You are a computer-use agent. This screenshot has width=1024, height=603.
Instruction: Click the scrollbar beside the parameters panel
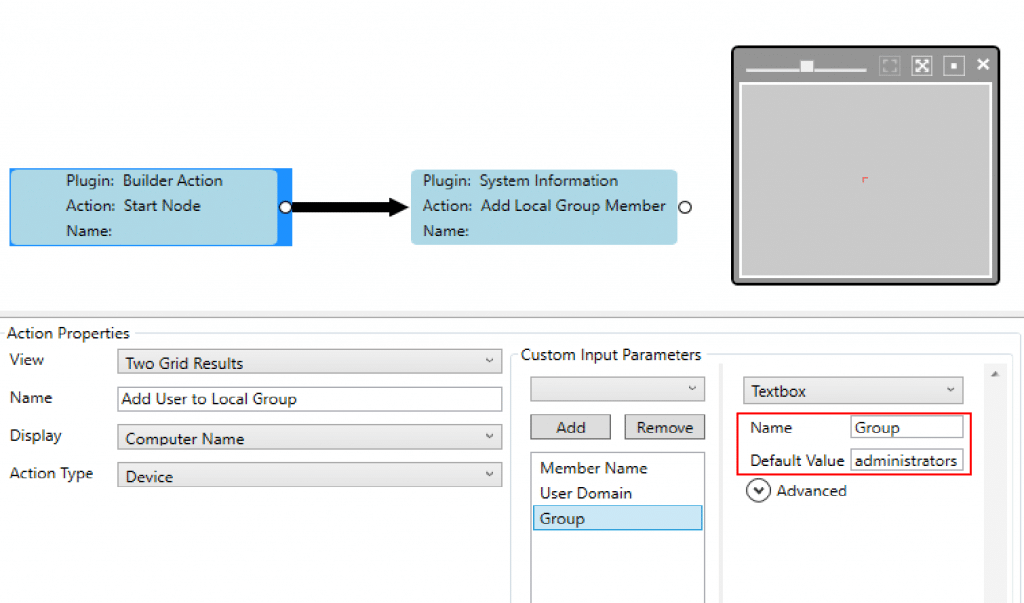click(995, 450)
